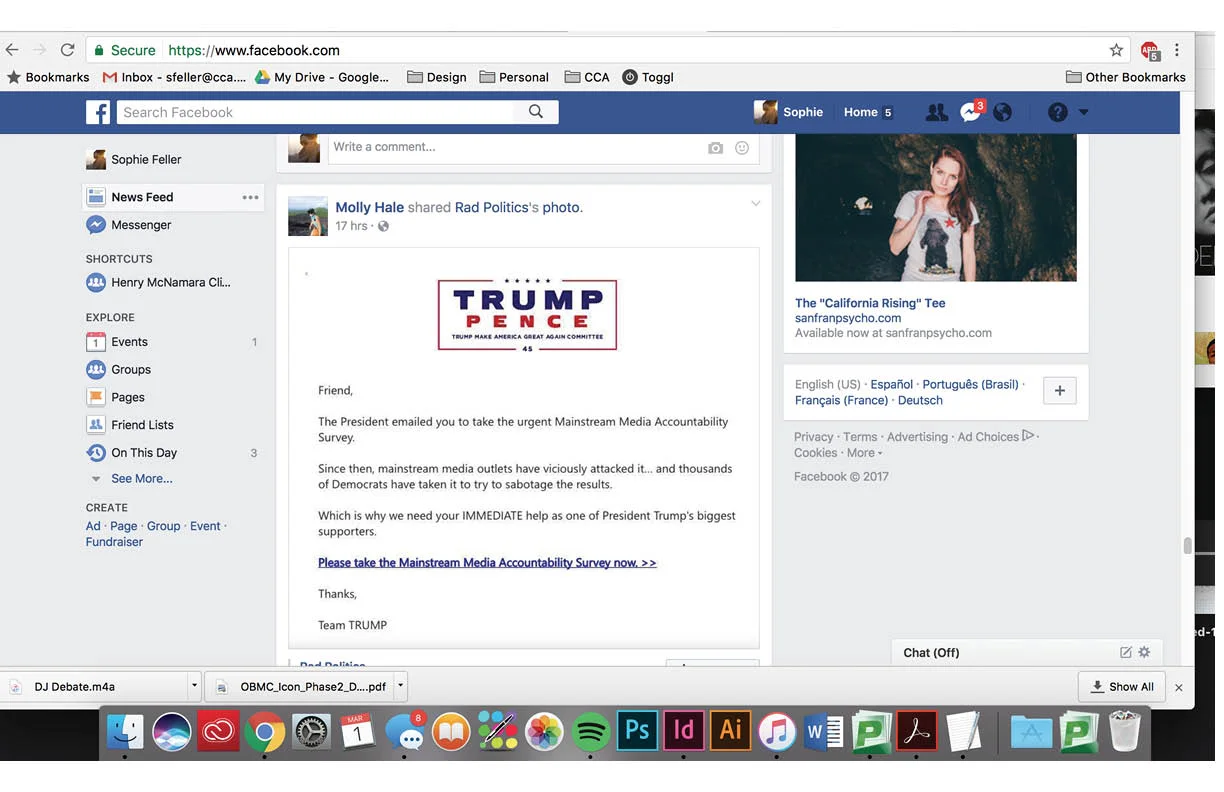
Task: Open InDesign from the Dock
Action: pyautogui.click(x=684, y=731)
